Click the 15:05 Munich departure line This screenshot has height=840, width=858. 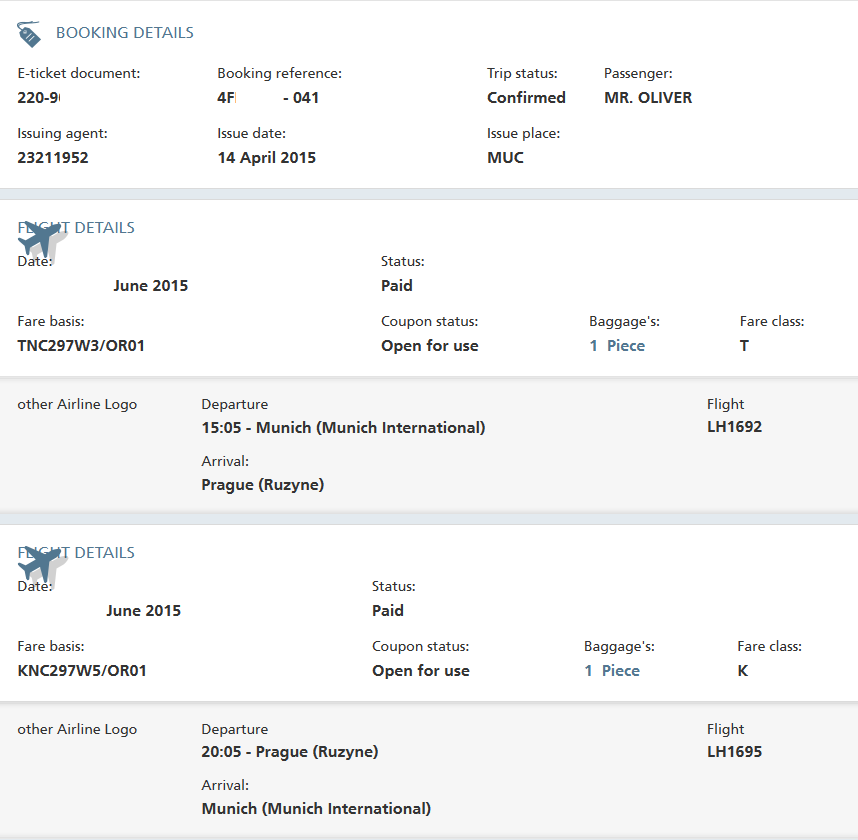(x=343, y=428)
